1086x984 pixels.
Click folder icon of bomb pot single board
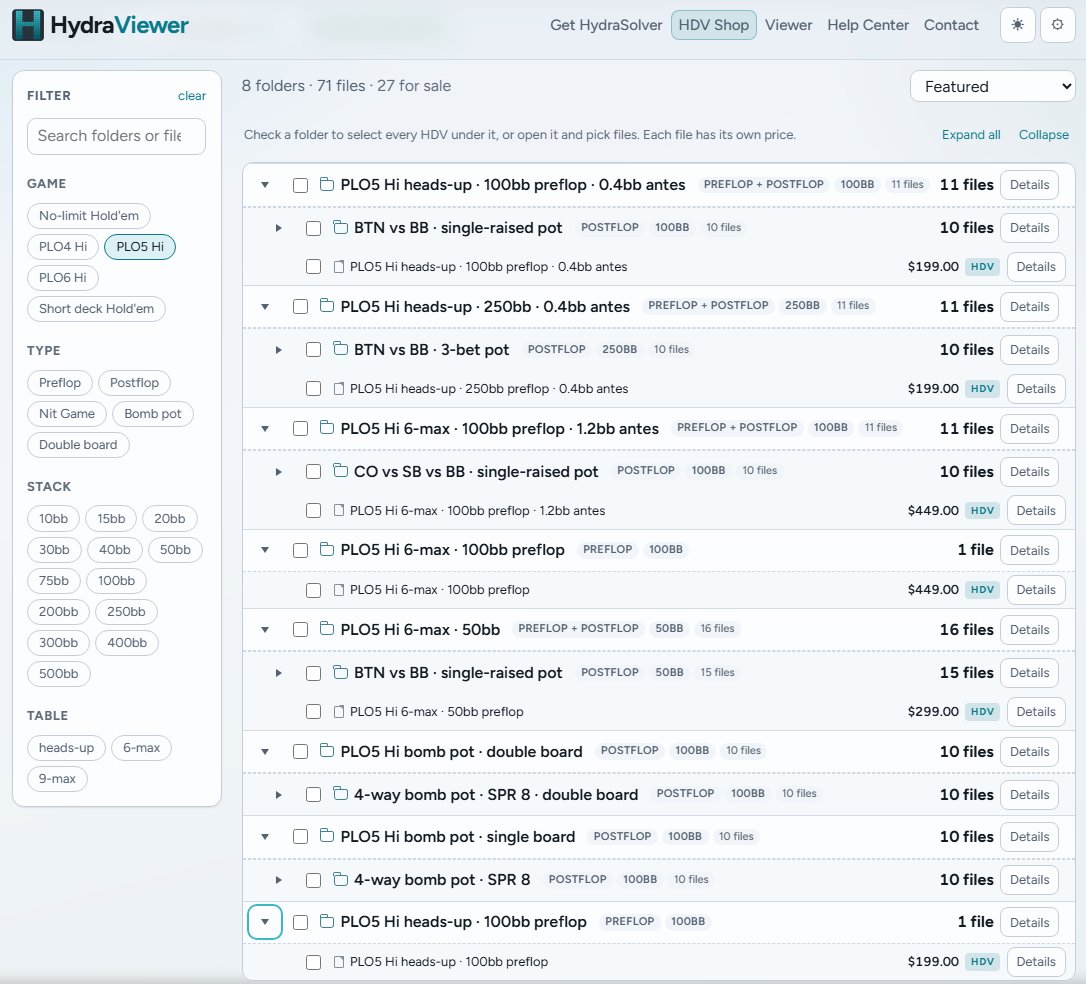[326, 835]
